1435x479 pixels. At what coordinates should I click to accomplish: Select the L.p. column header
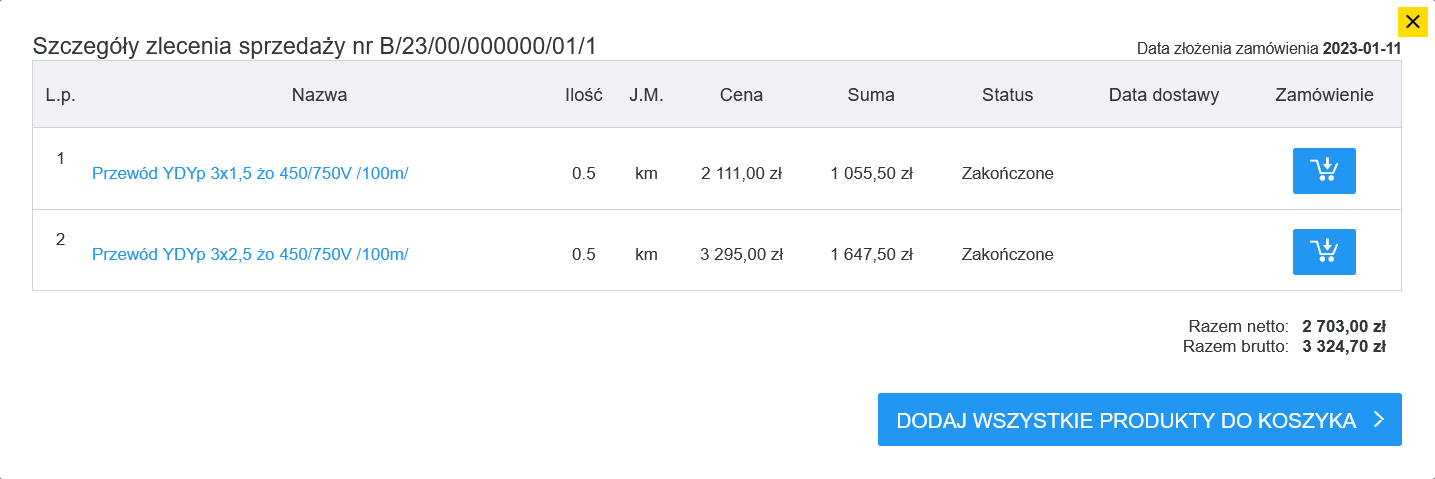click(x=60, y=96)
